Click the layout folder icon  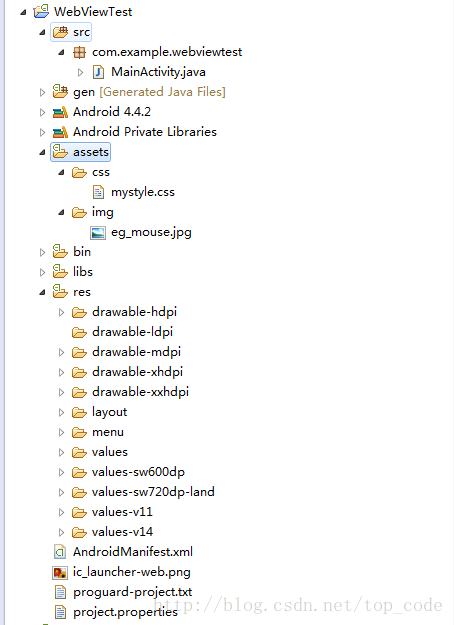pyautogui.click(x=79, y=412)
